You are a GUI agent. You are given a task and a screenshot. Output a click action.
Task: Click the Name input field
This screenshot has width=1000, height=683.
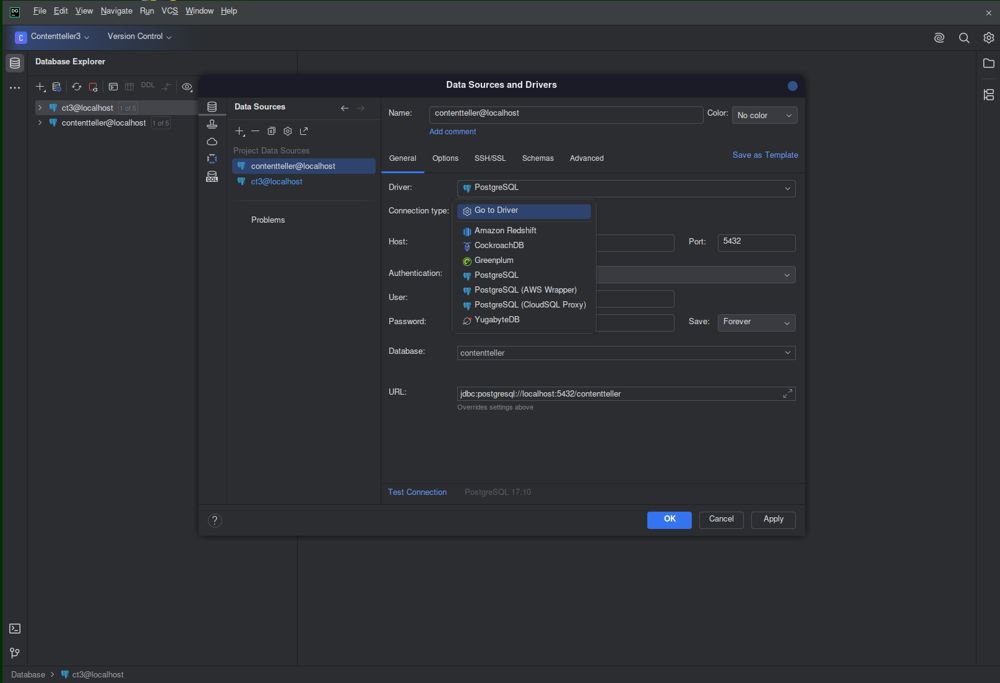click(x=566, y=114)
